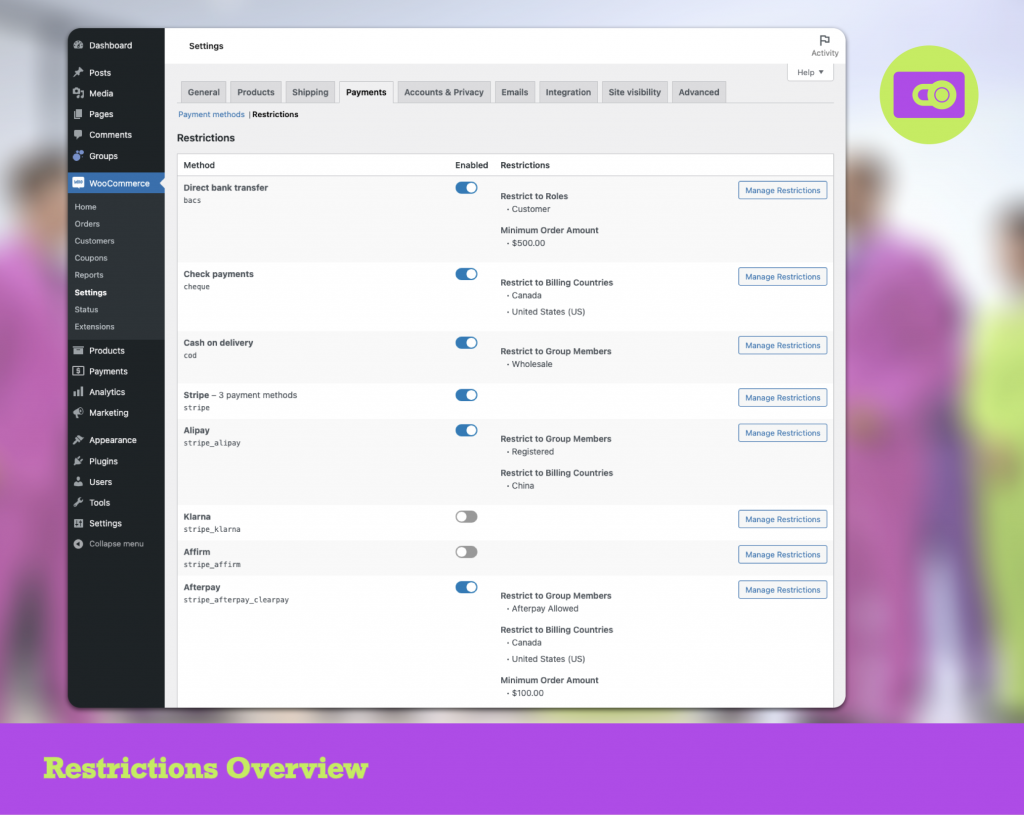This screenshot has height=815, width=1024.
Task: Manage Restrictions for Afterpay
Action: point(782,590)
